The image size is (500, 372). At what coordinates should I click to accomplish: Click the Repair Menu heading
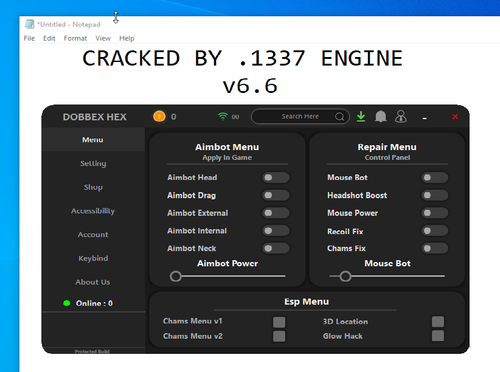[387, 147]
